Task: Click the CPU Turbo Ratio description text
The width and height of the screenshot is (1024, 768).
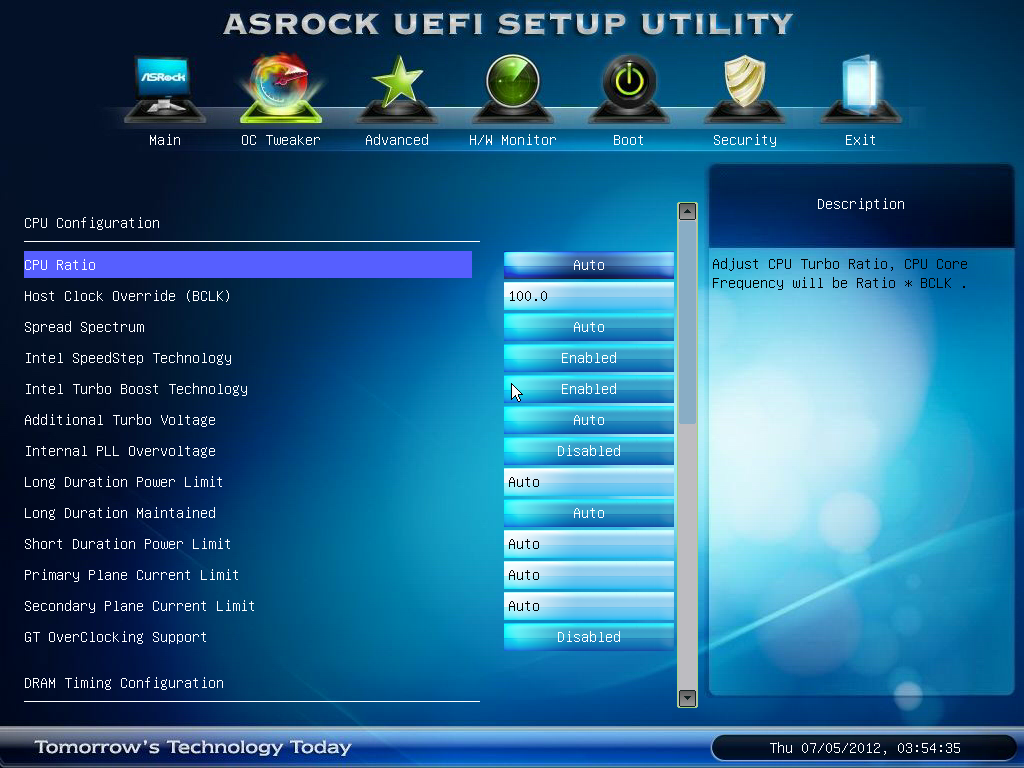Action: pyautogui.click(x=839, y=274)
